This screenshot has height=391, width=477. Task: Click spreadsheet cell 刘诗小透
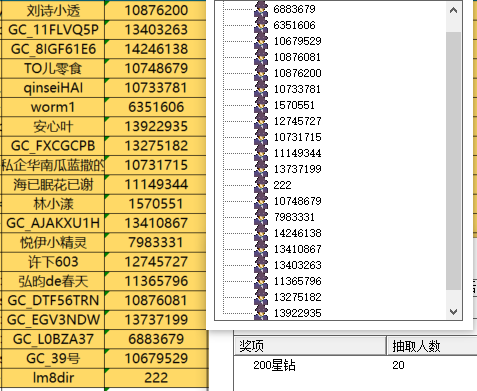tap(53, 10)
